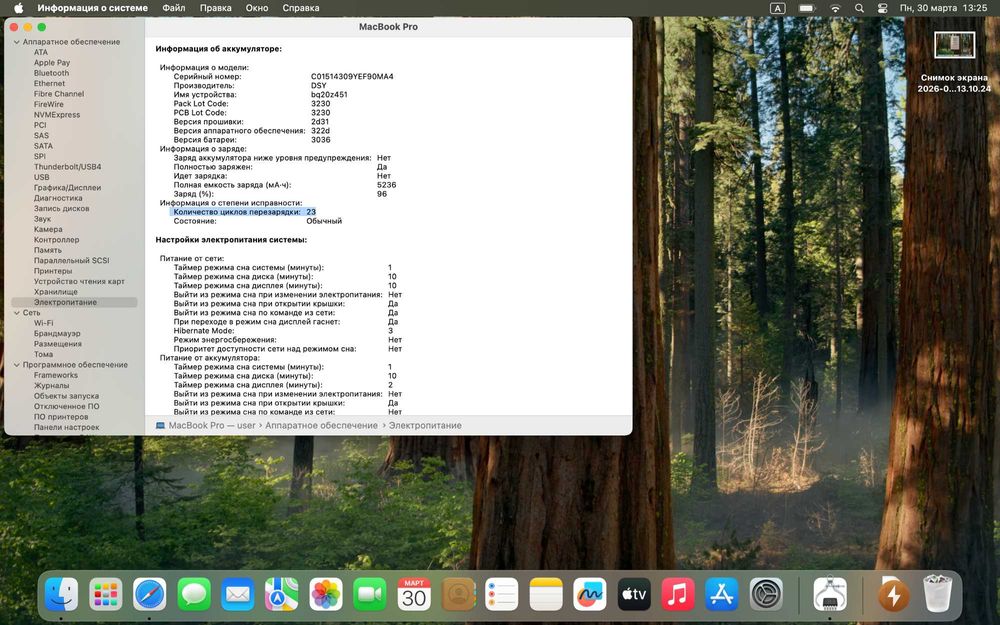
Task: Open the Справка menu
Action: tap(300, 8)
